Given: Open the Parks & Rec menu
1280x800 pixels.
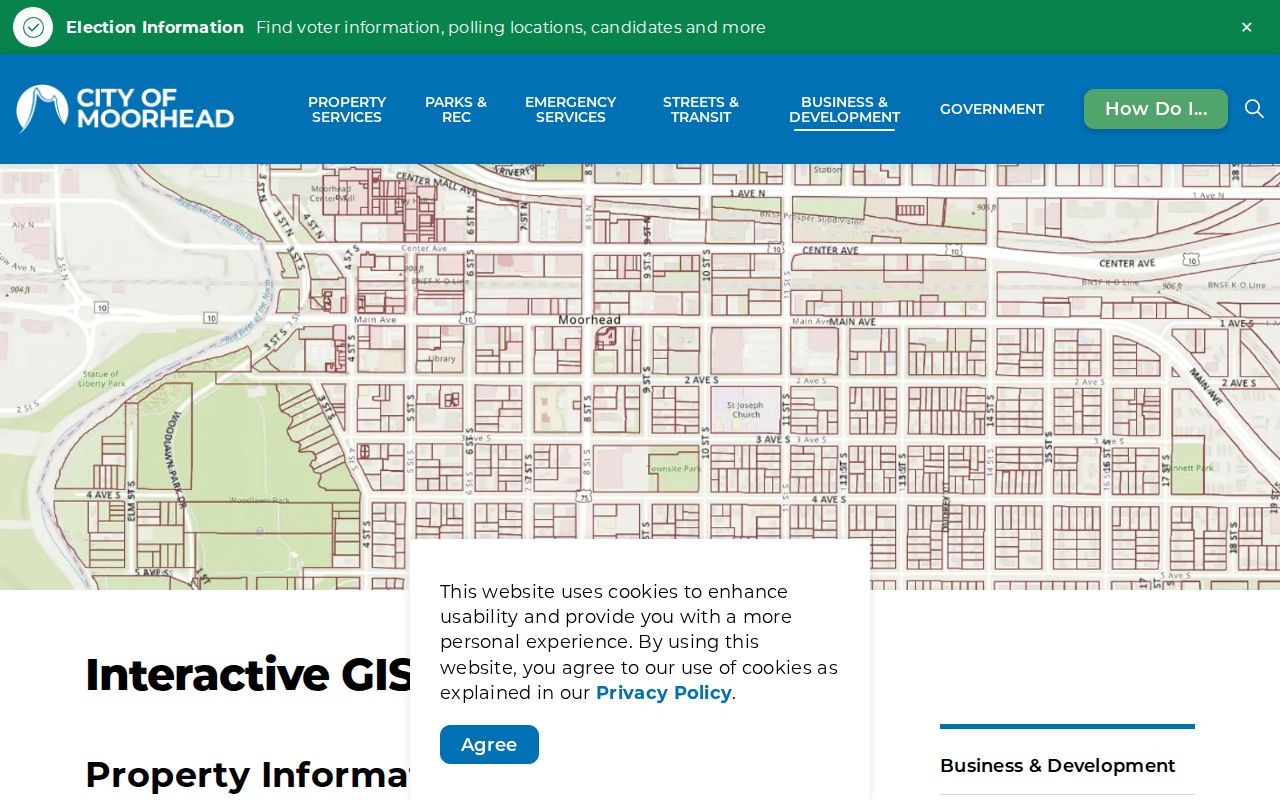Looking at the screenshot, I should click(x=456, y=109).
